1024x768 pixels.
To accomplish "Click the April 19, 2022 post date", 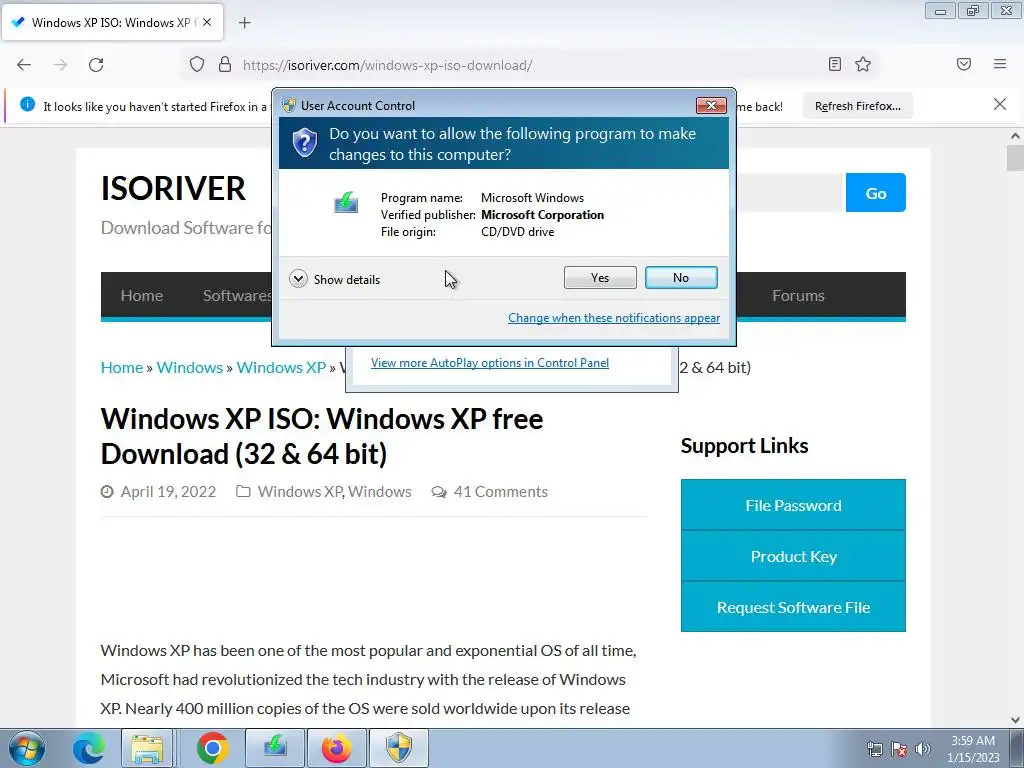I will pos(168,491).
